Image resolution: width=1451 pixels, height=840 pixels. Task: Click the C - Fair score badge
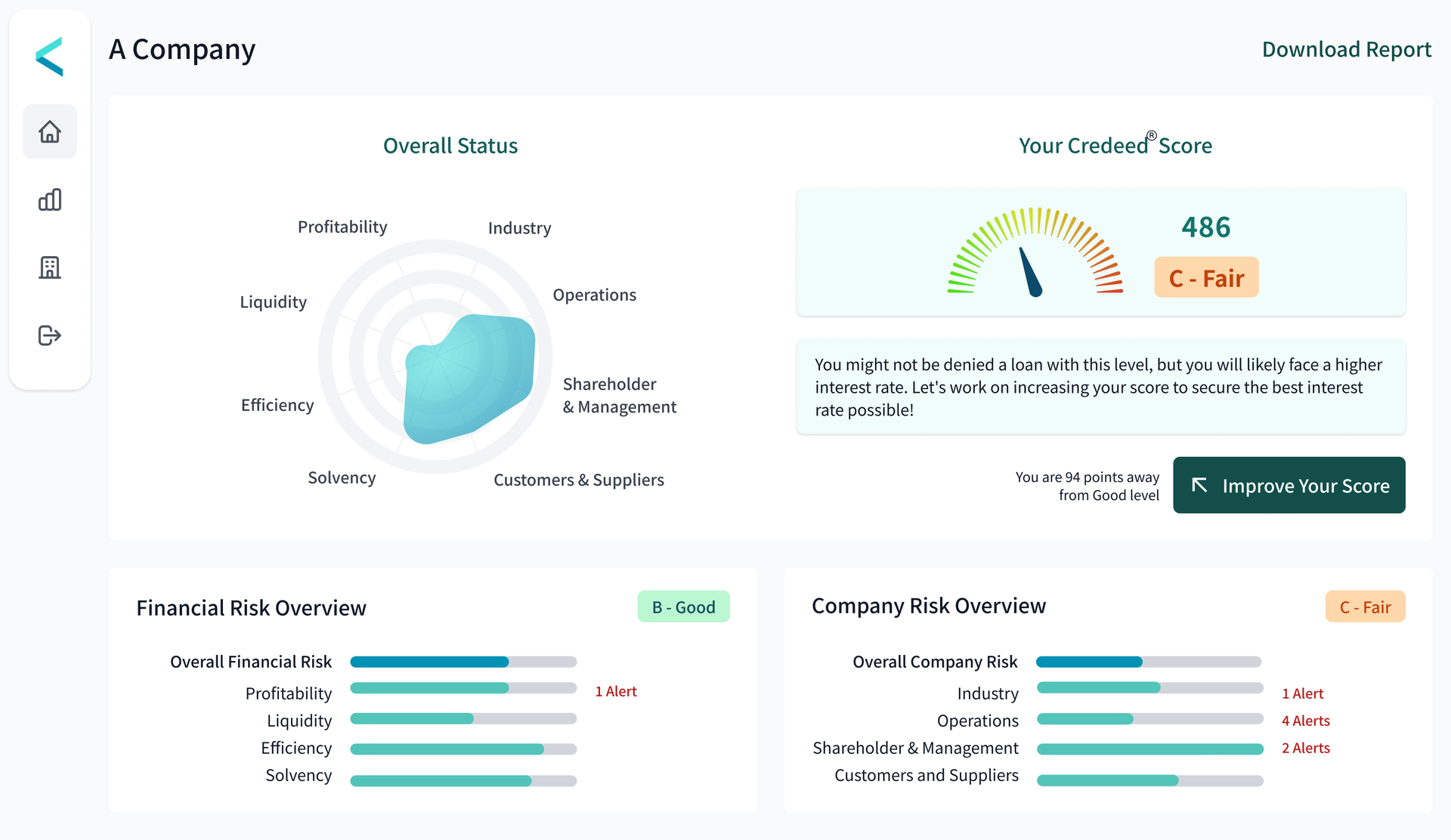pos(1206,278)
